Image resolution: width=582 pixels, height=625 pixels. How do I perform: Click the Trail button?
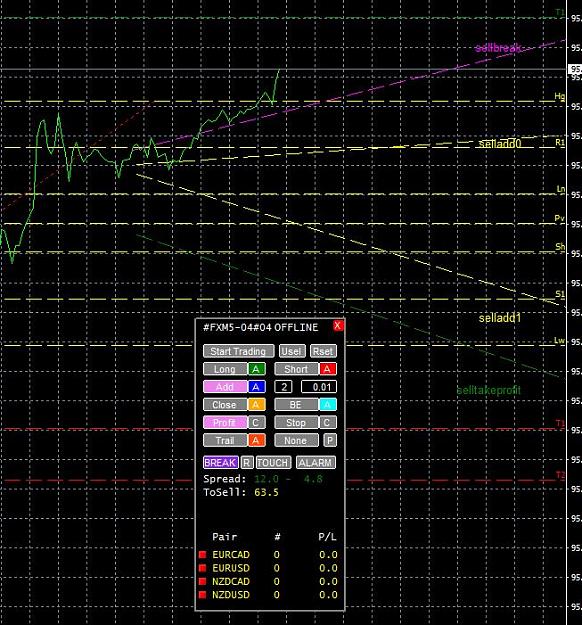pos(225,440)
